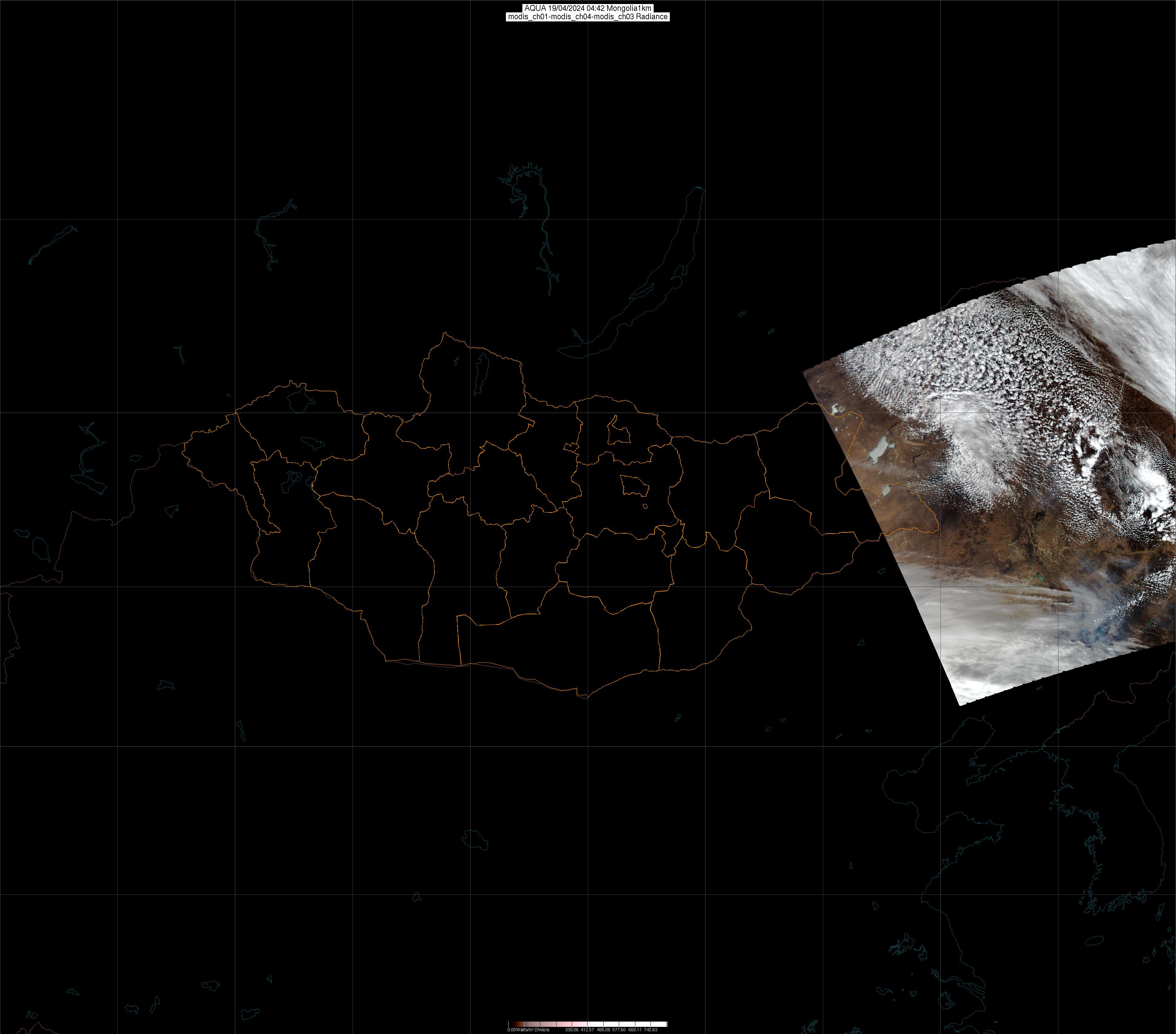Click the white end of the radiance colorbar
The width and height of the screenshot is (1176, 1034).
pos(662,1024)
